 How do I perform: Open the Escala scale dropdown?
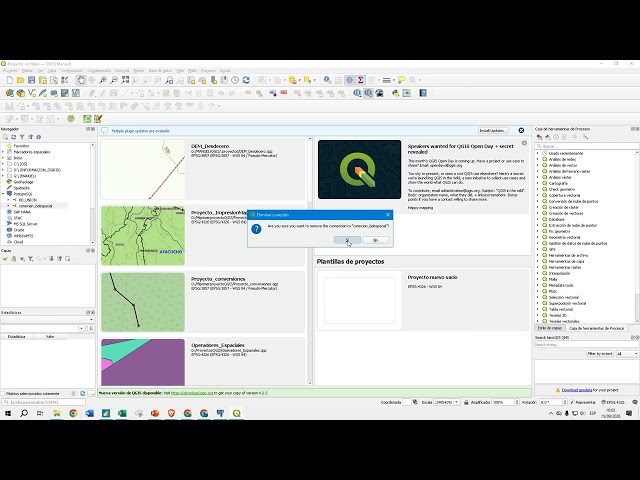click(x=456, y=402)
